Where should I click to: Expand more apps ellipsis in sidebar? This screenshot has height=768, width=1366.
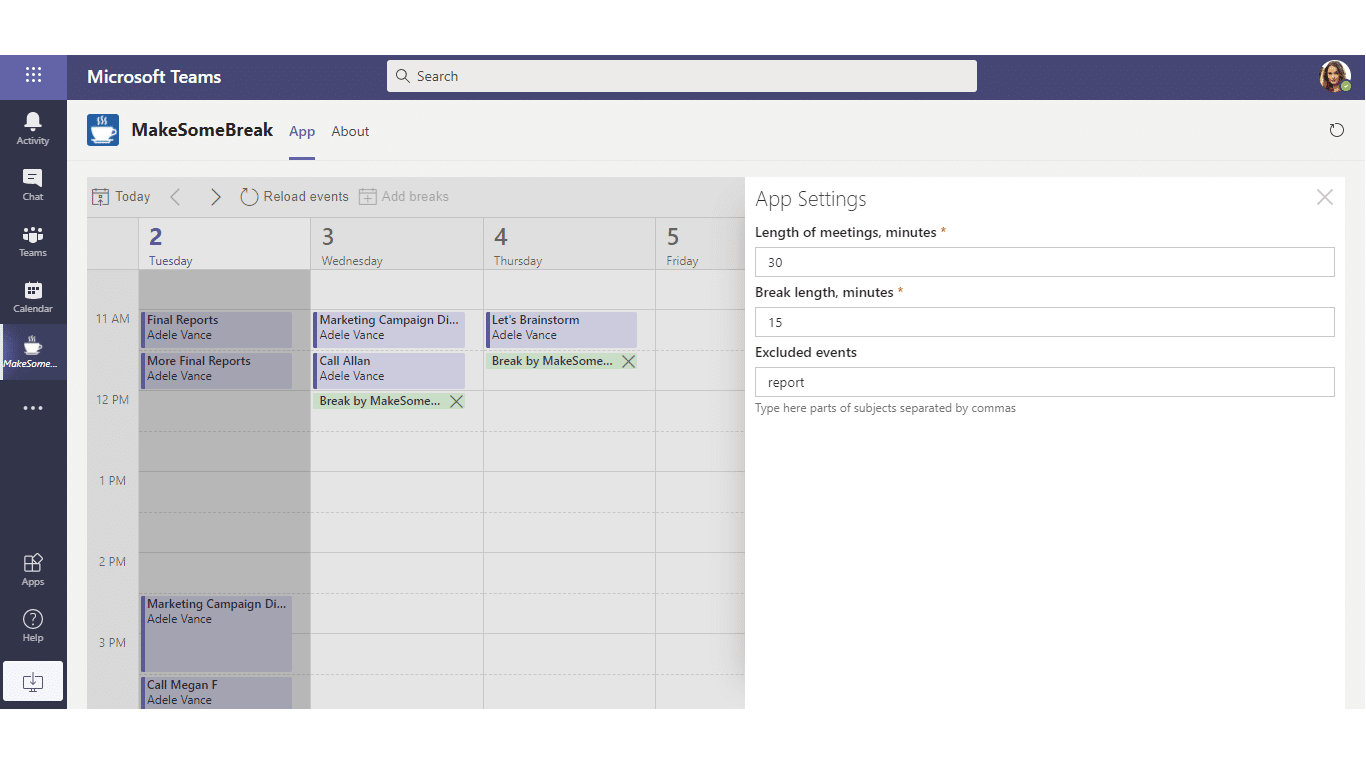pyautogui.click(x=33, y=408)
